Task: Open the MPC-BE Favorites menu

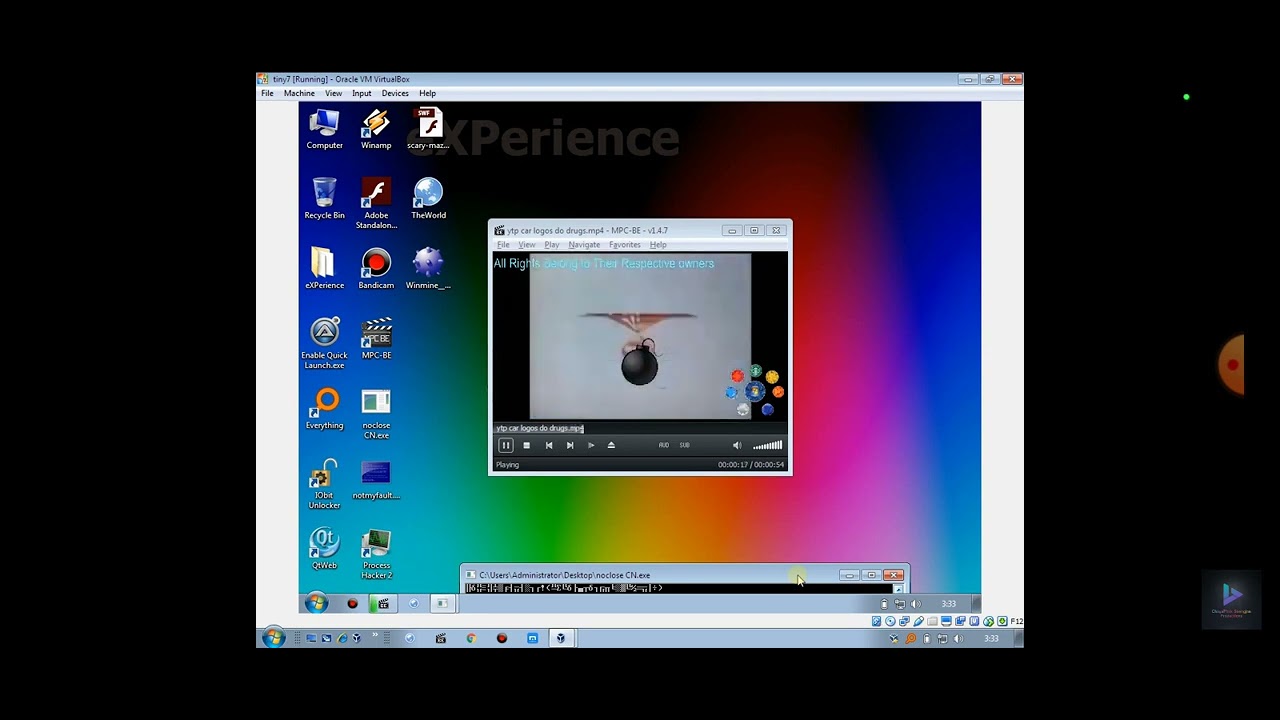Action: [x=625, y=245]
